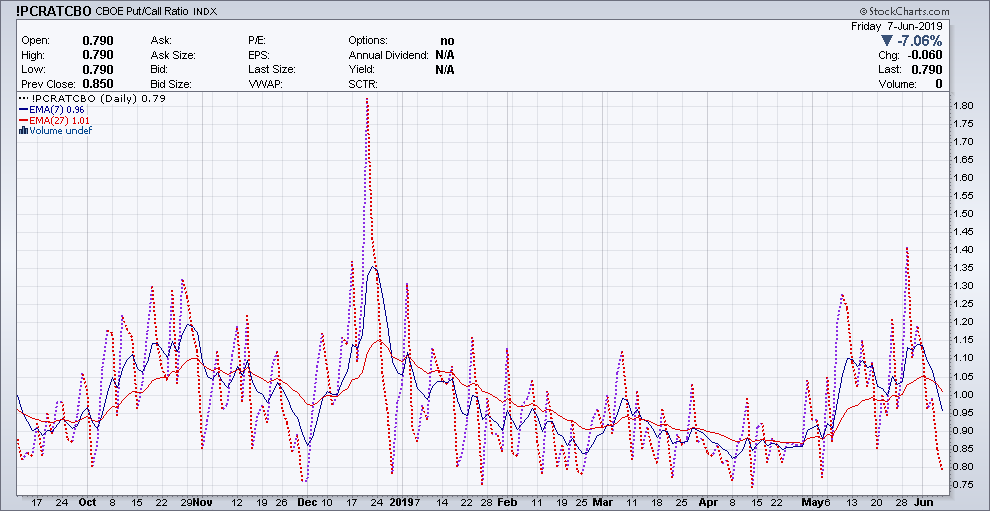This screenshot has height=511, width=990.
Task: Click the Friday 7-Jun-2019 date text
Action: tap(897, 25)
